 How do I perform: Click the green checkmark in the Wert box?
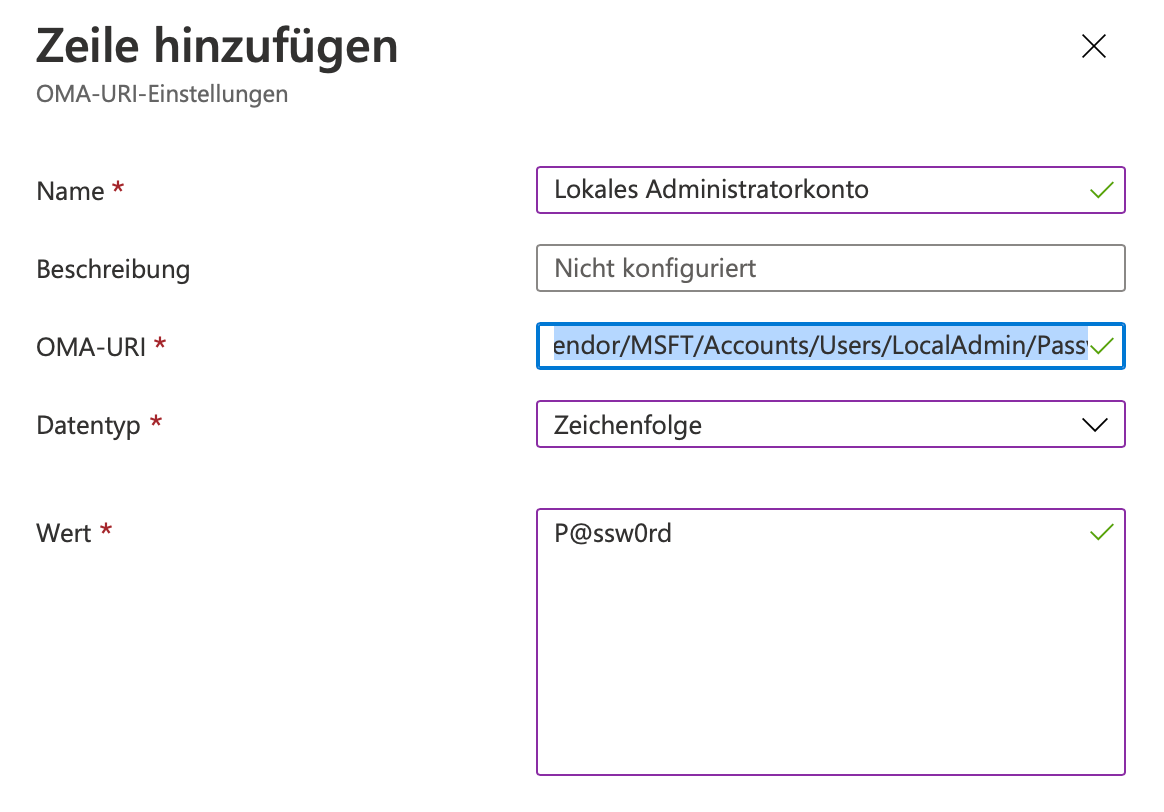pyautogui.click(x=1101, y=532)
